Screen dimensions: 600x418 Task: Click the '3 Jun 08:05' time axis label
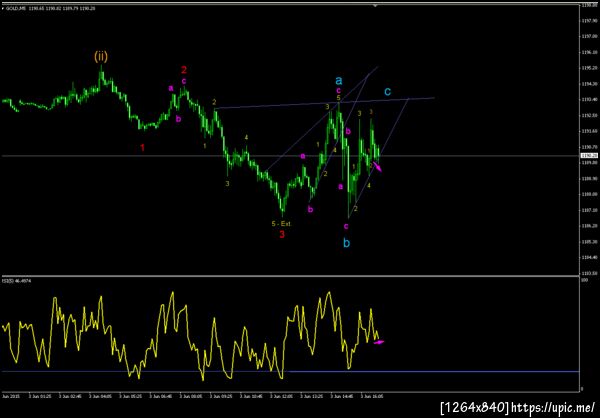[190, 397]
